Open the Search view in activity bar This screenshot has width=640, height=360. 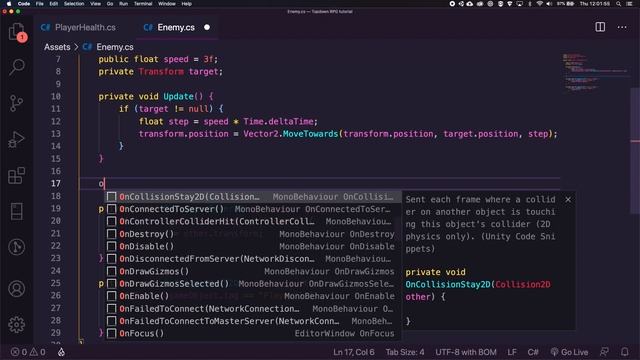(x=17, y=67)
